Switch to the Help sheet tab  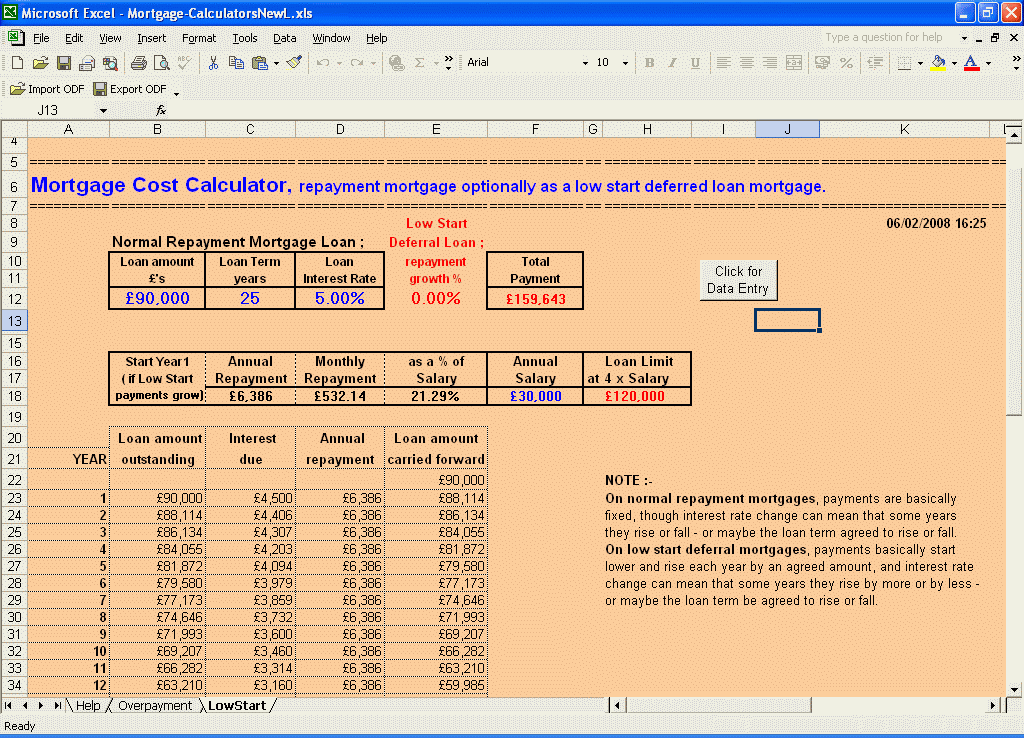tap(88, 705)
